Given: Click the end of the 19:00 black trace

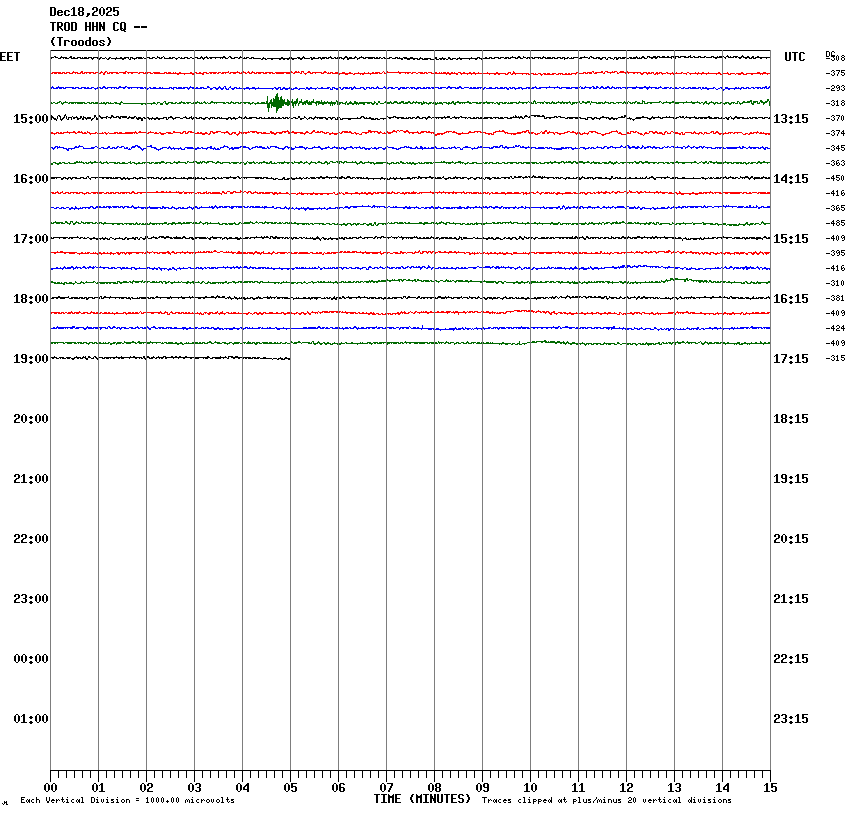Looking at the screenshot, I should pos(289,358).
